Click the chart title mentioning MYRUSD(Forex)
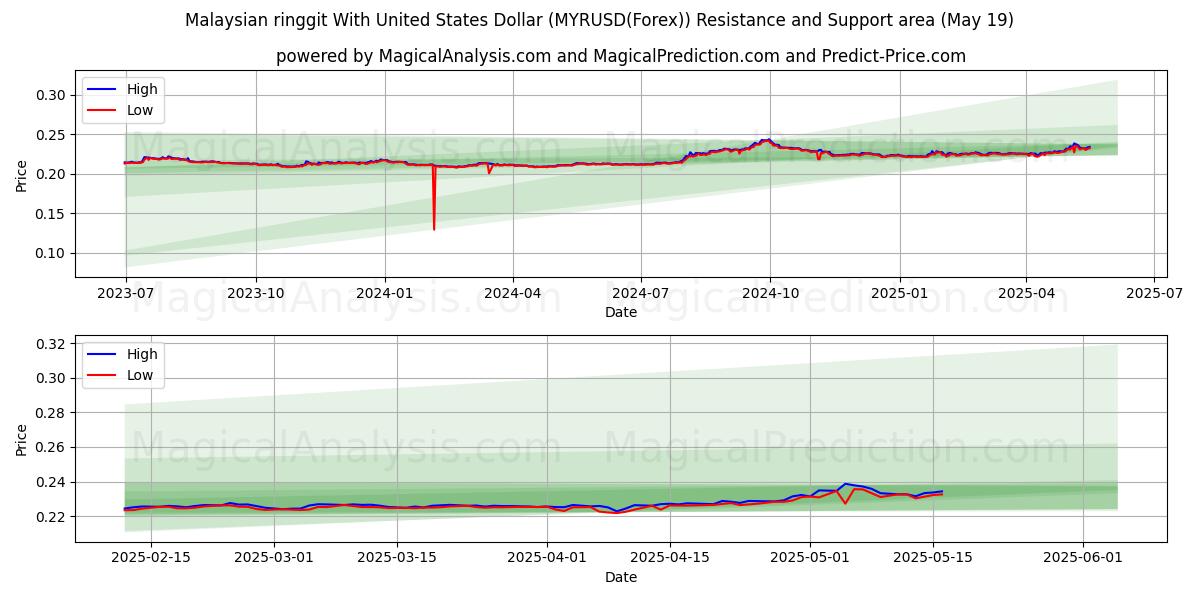 tap(599, 20)
